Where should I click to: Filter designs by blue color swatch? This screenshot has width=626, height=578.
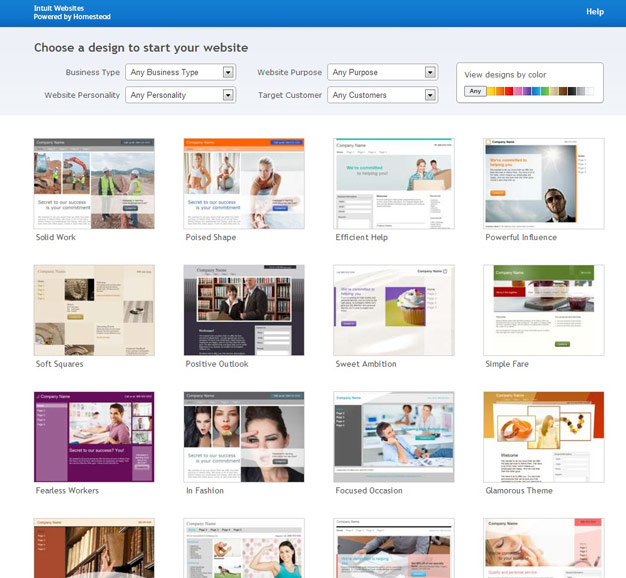point(536,91)
